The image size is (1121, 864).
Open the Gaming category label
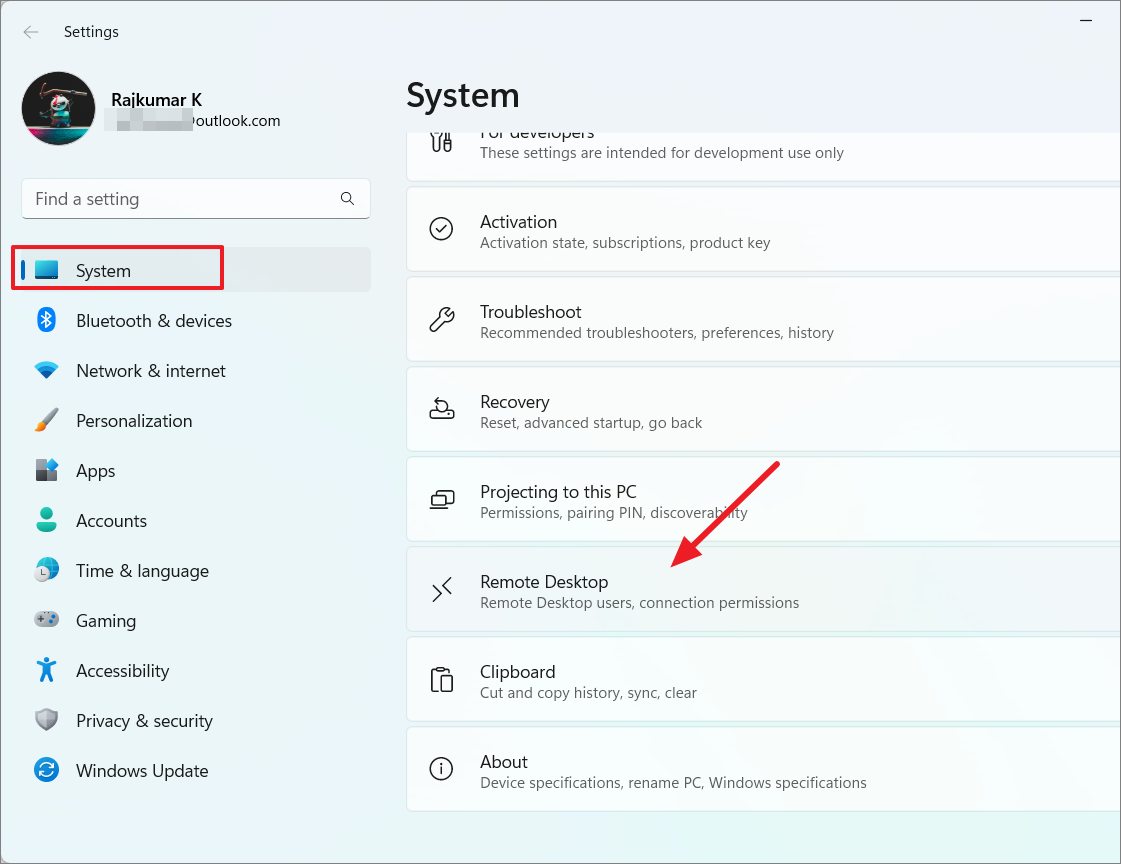(x=106, y=622)
